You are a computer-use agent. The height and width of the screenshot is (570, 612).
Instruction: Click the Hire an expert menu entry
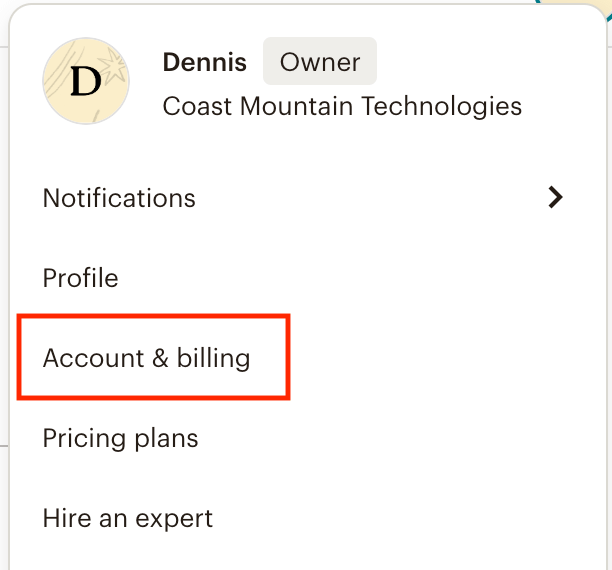pos(127,518)
